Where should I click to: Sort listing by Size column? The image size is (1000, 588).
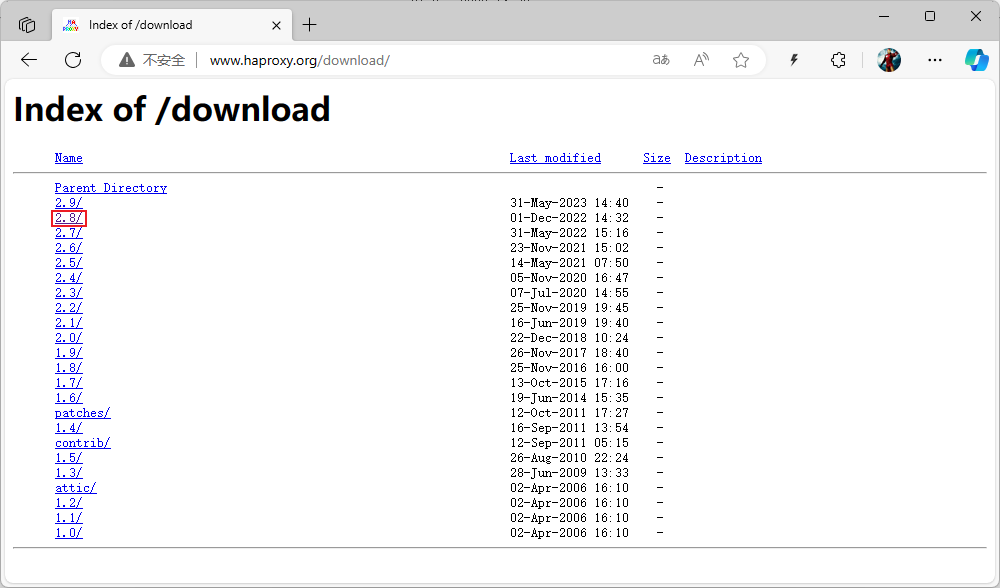[x=657, y=158]
